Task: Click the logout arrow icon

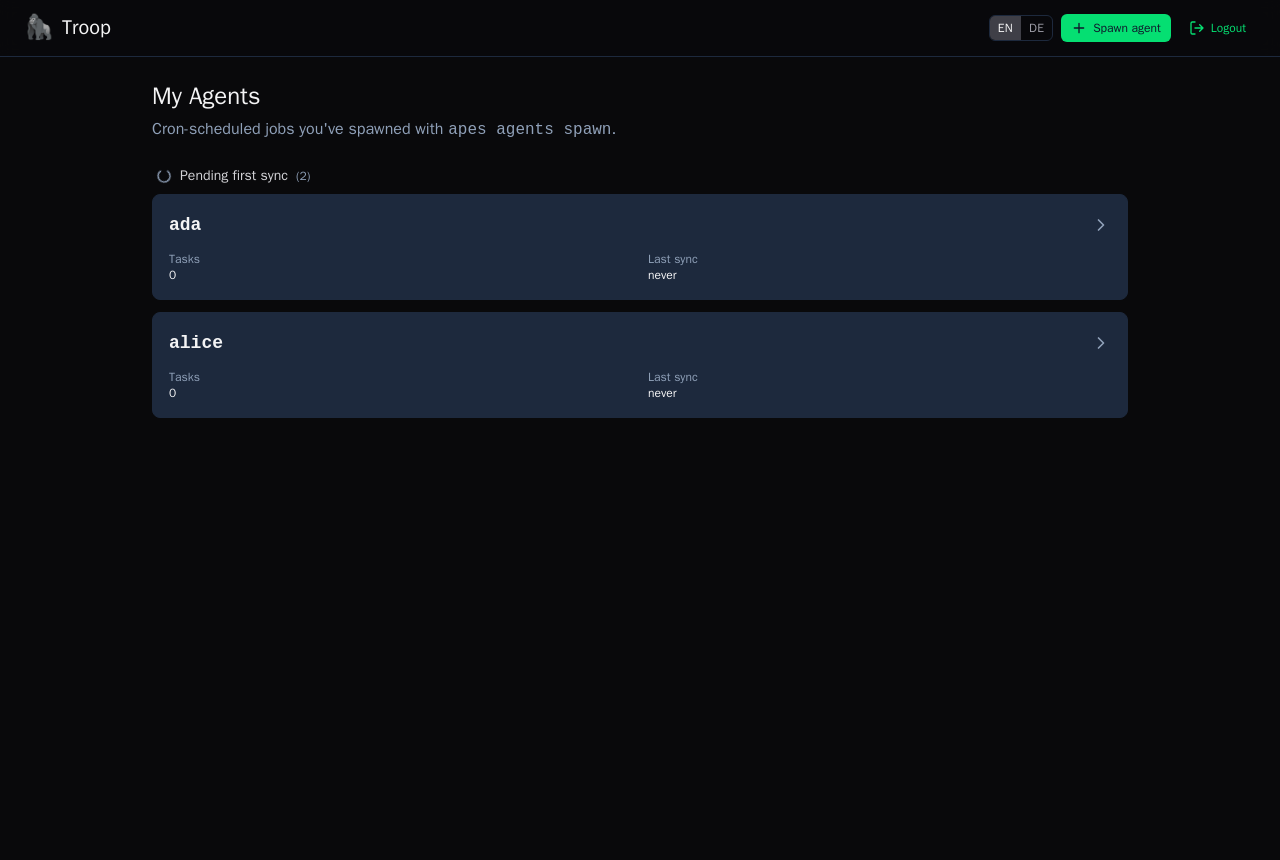Action: tap(1197, 28)
